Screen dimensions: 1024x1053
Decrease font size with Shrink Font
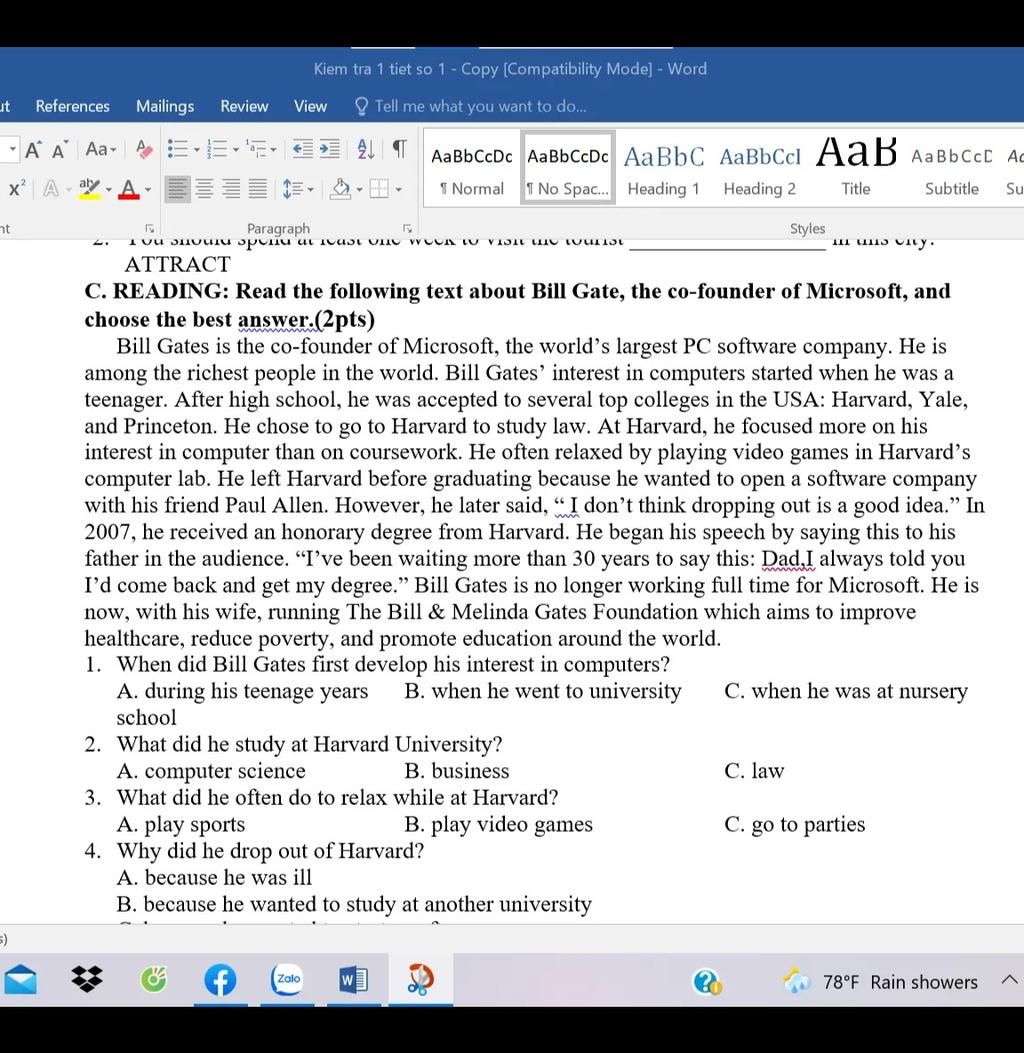point(60,149)
